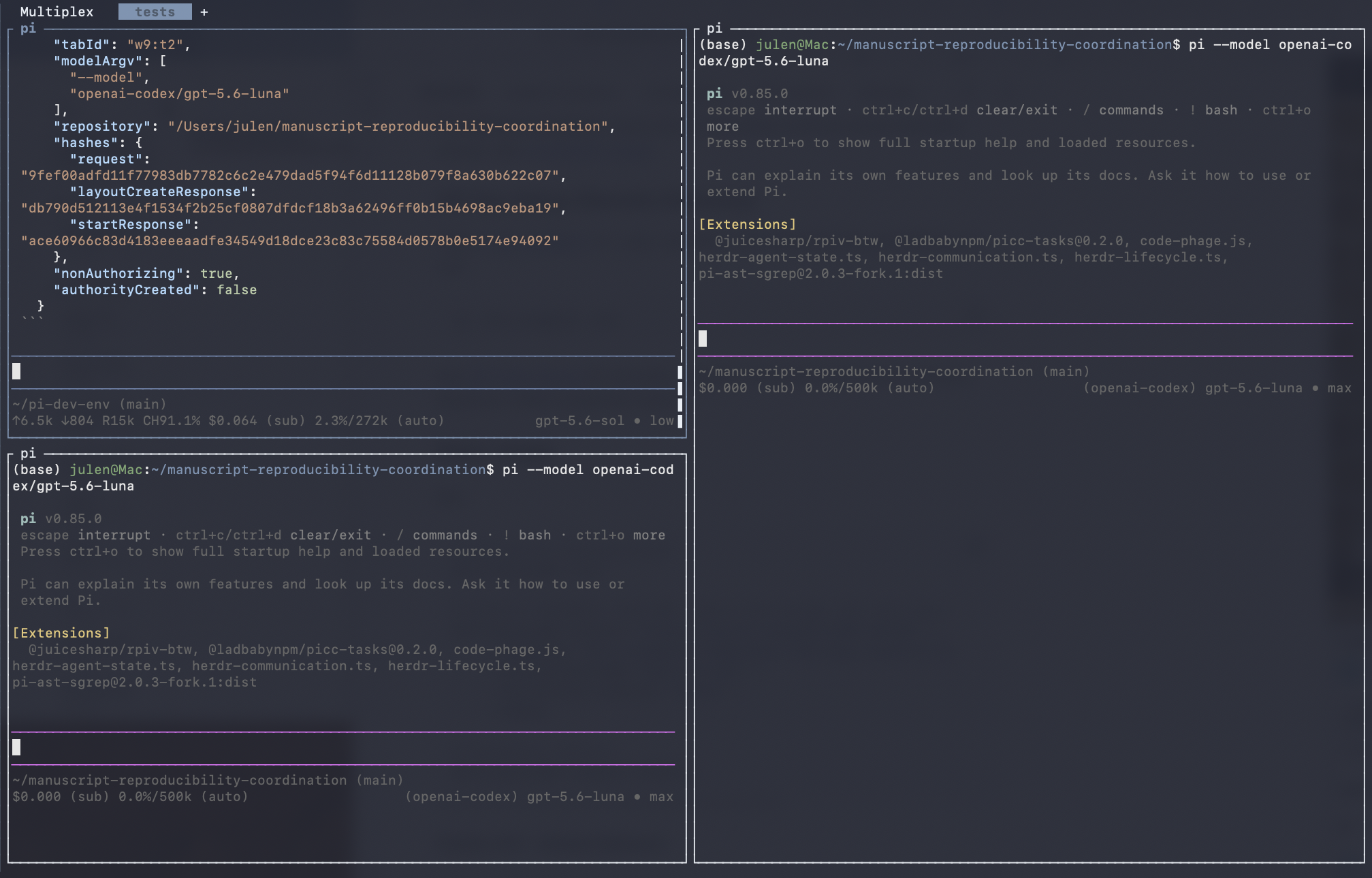Click $0.000 (sub) in the bottom-left pane
1372x878 pixels.
click(61, 796)
